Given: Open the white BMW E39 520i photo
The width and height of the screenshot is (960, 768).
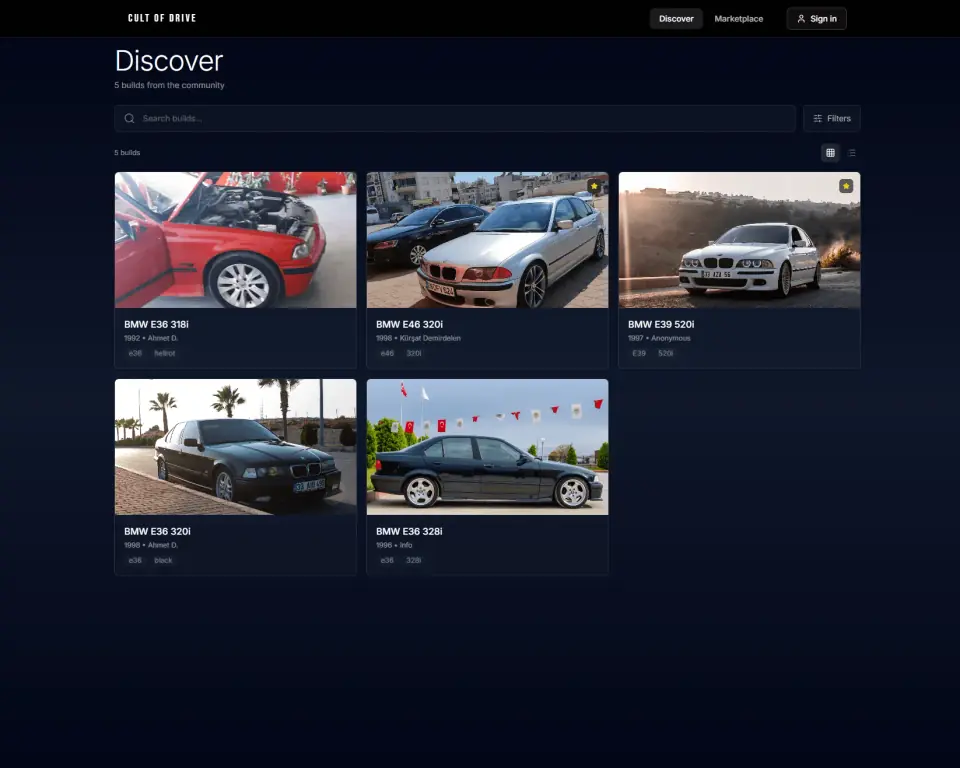Looking at the screenshot, I should (739, 240).
